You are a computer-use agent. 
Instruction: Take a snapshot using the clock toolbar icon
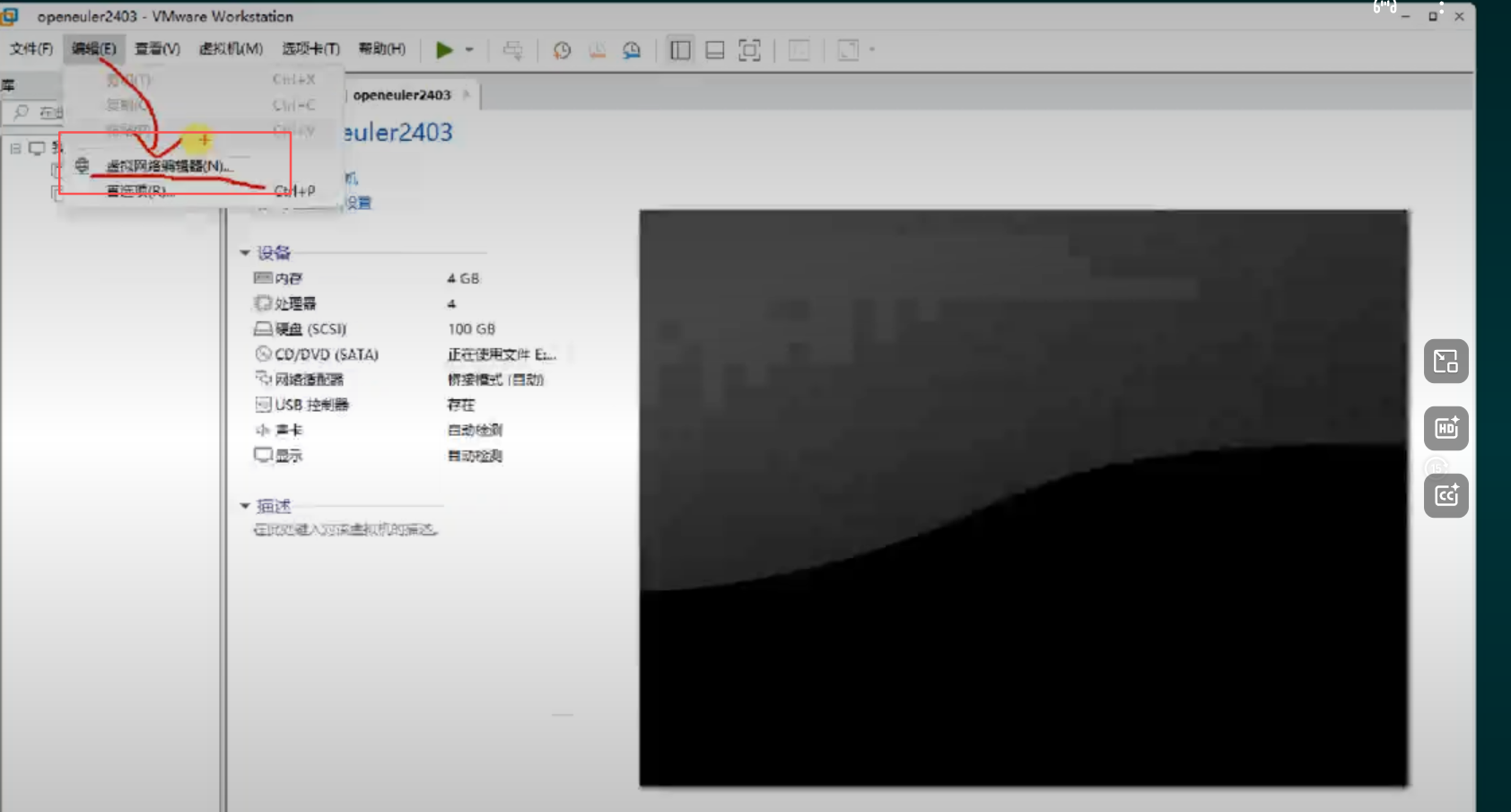pyautogui.click(x=562, y=50)
